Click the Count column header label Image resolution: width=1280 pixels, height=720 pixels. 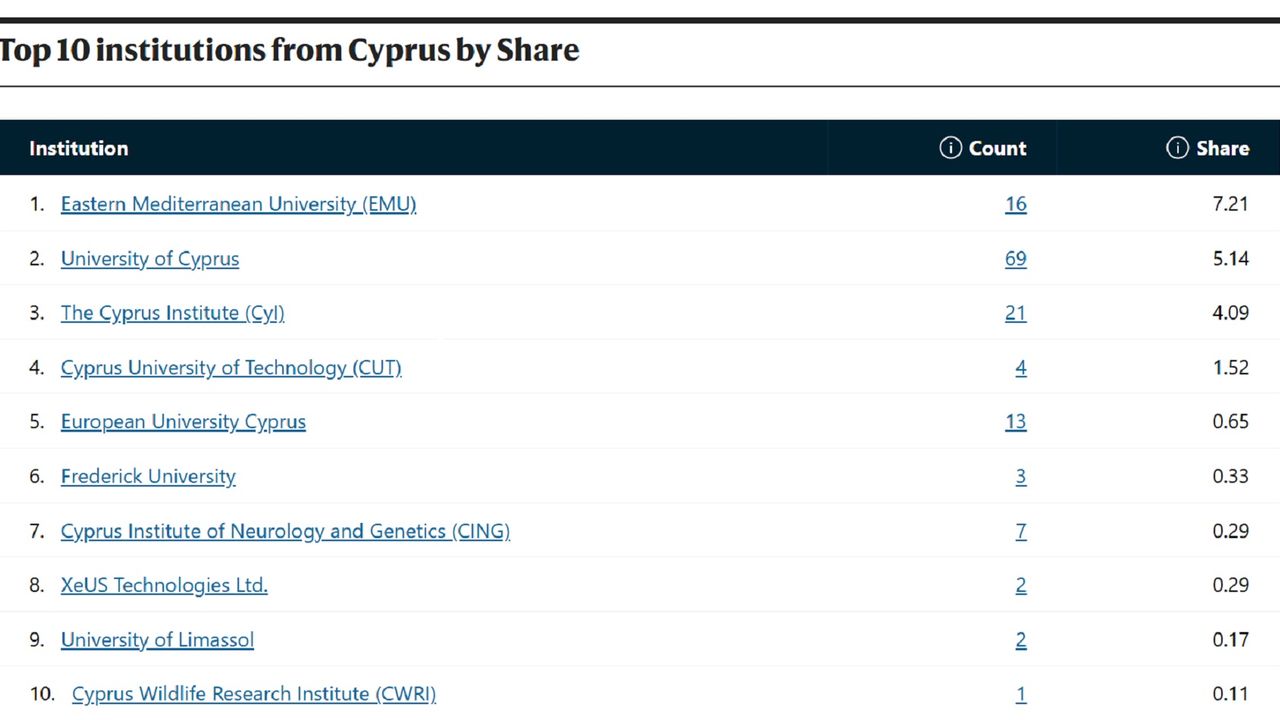[x=998, y=148]
